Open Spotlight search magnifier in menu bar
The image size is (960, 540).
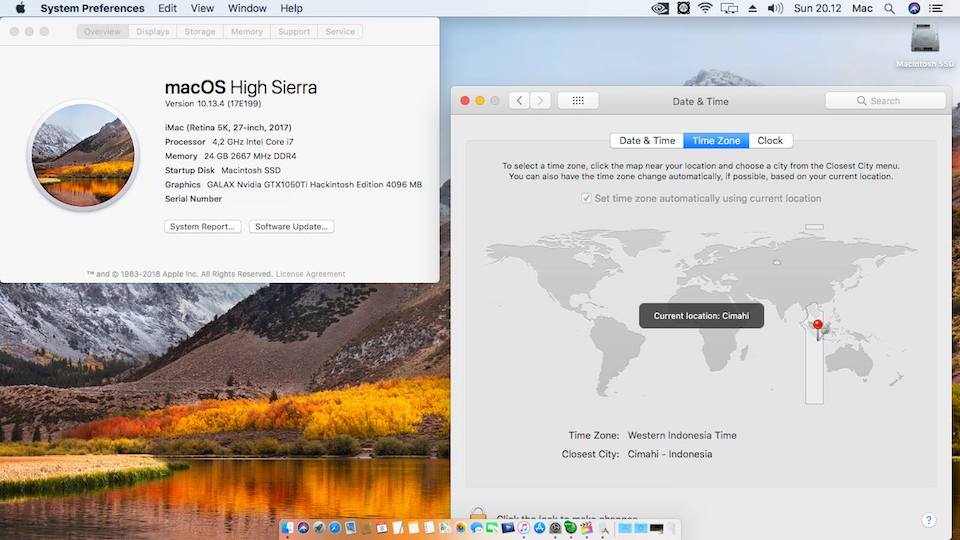(890, 8)
